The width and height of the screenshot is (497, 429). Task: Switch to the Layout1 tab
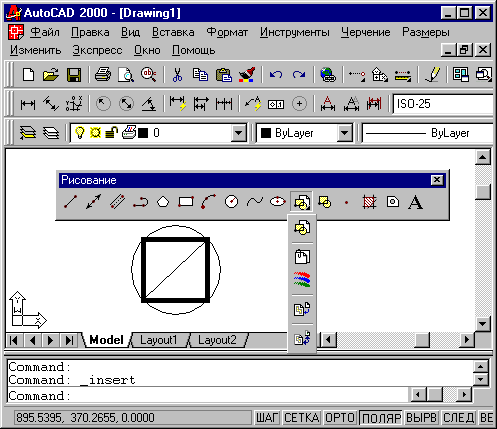click(158, 340)
